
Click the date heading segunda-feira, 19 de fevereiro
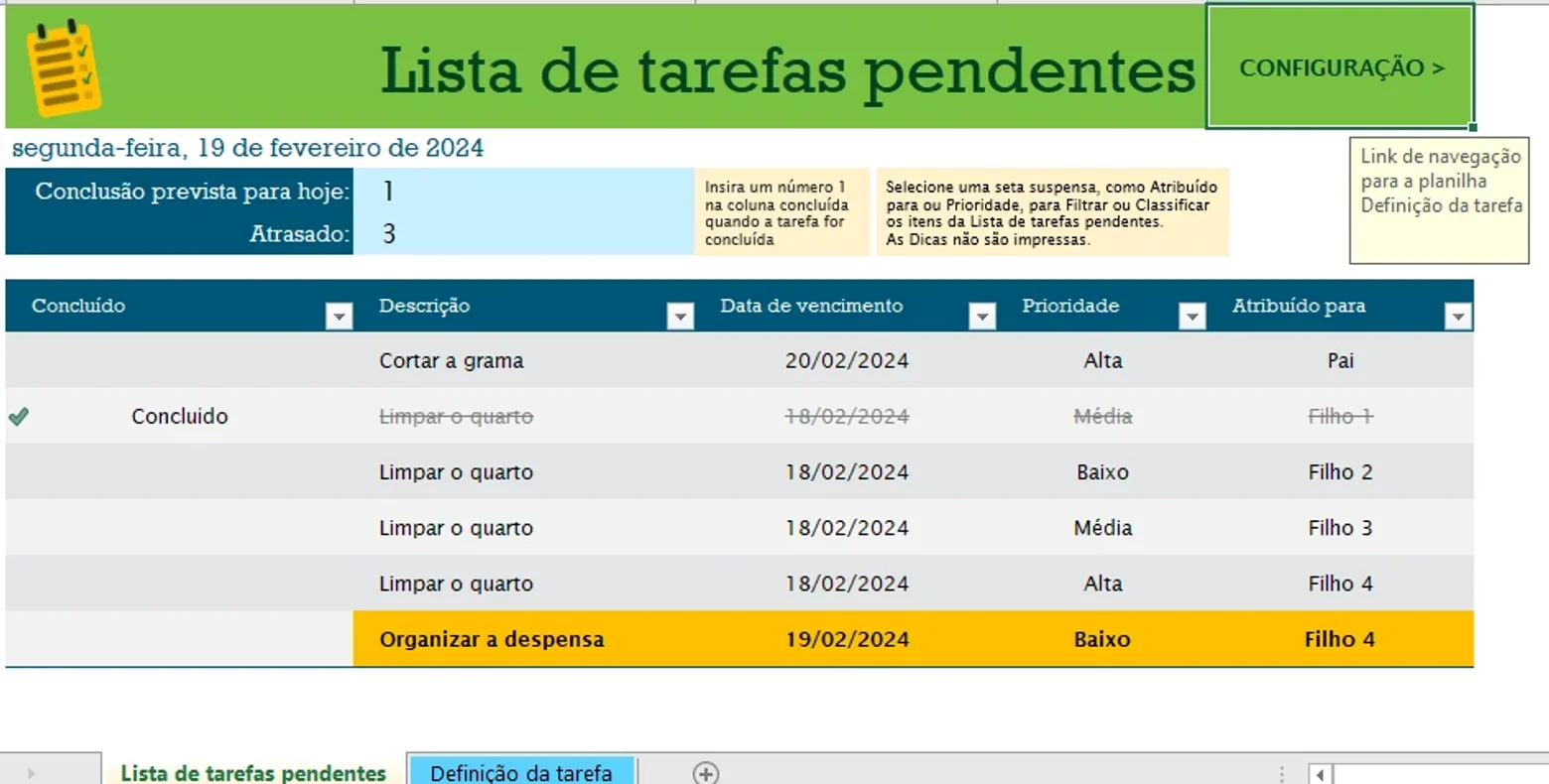(x=248, y=148)
